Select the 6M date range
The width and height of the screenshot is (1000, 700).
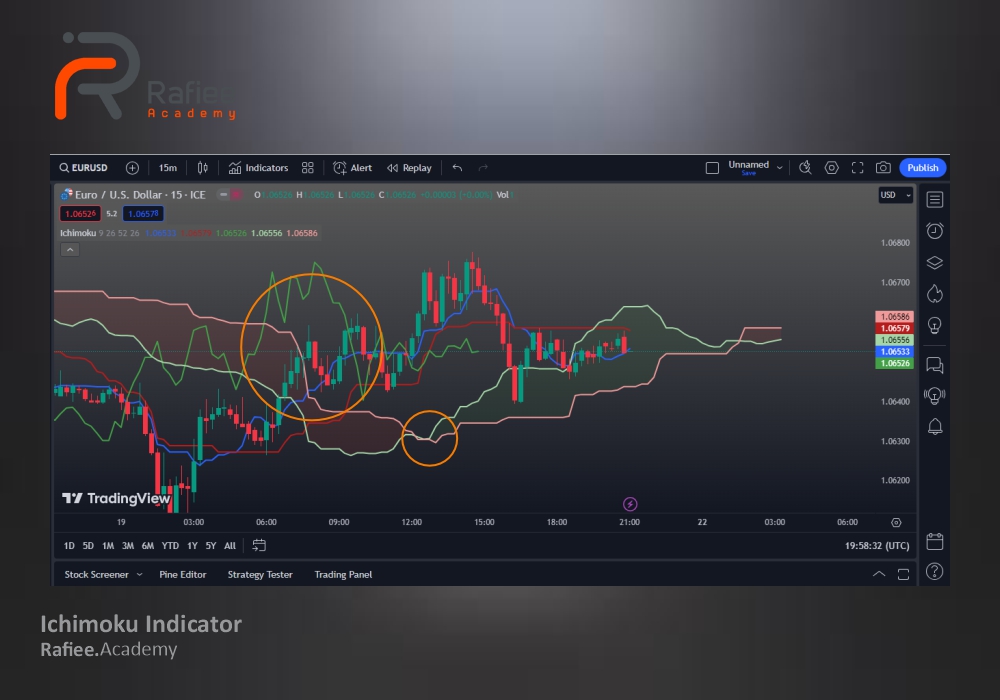click(147, 546)
